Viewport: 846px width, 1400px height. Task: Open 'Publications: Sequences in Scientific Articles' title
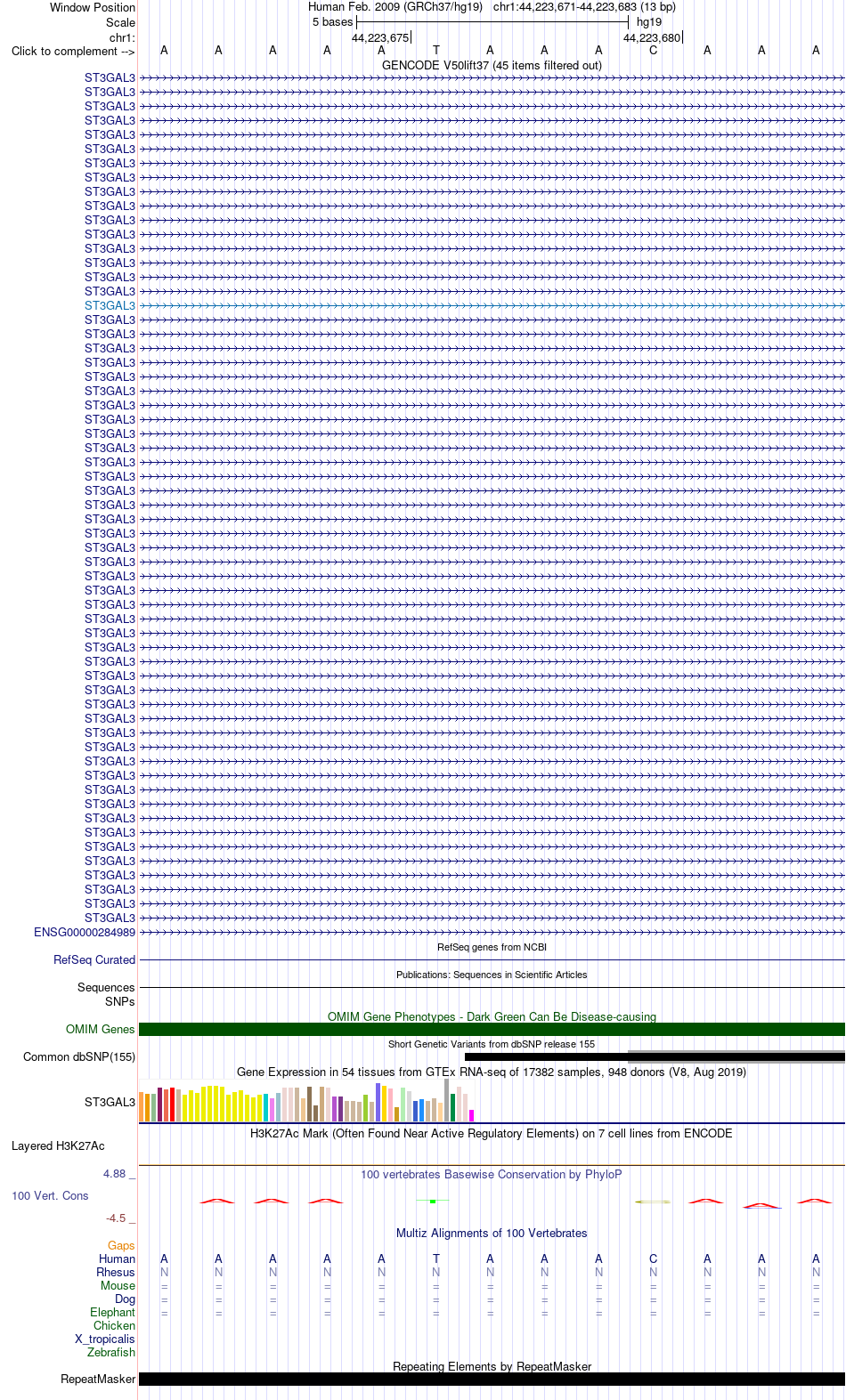tap(492, 975)
